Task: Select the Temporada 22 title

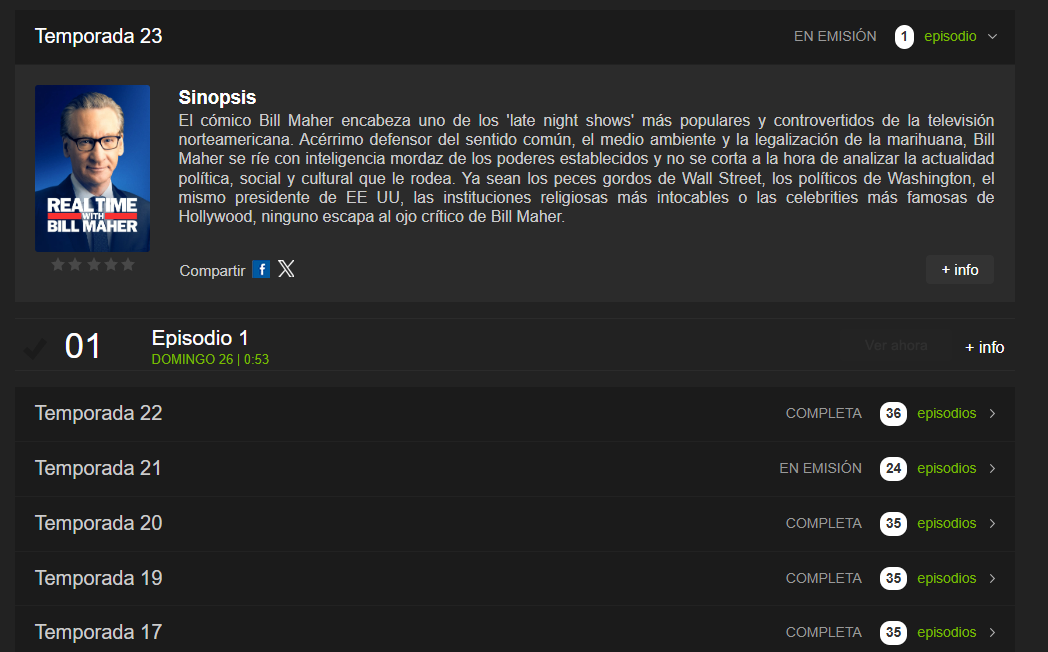Action: tap(98, 413)
